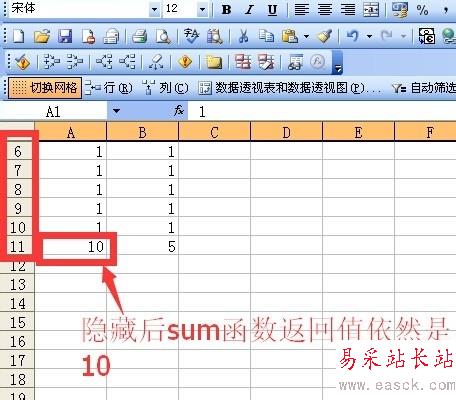
Task: Select row 15 header
Action: tap(17, 323)
